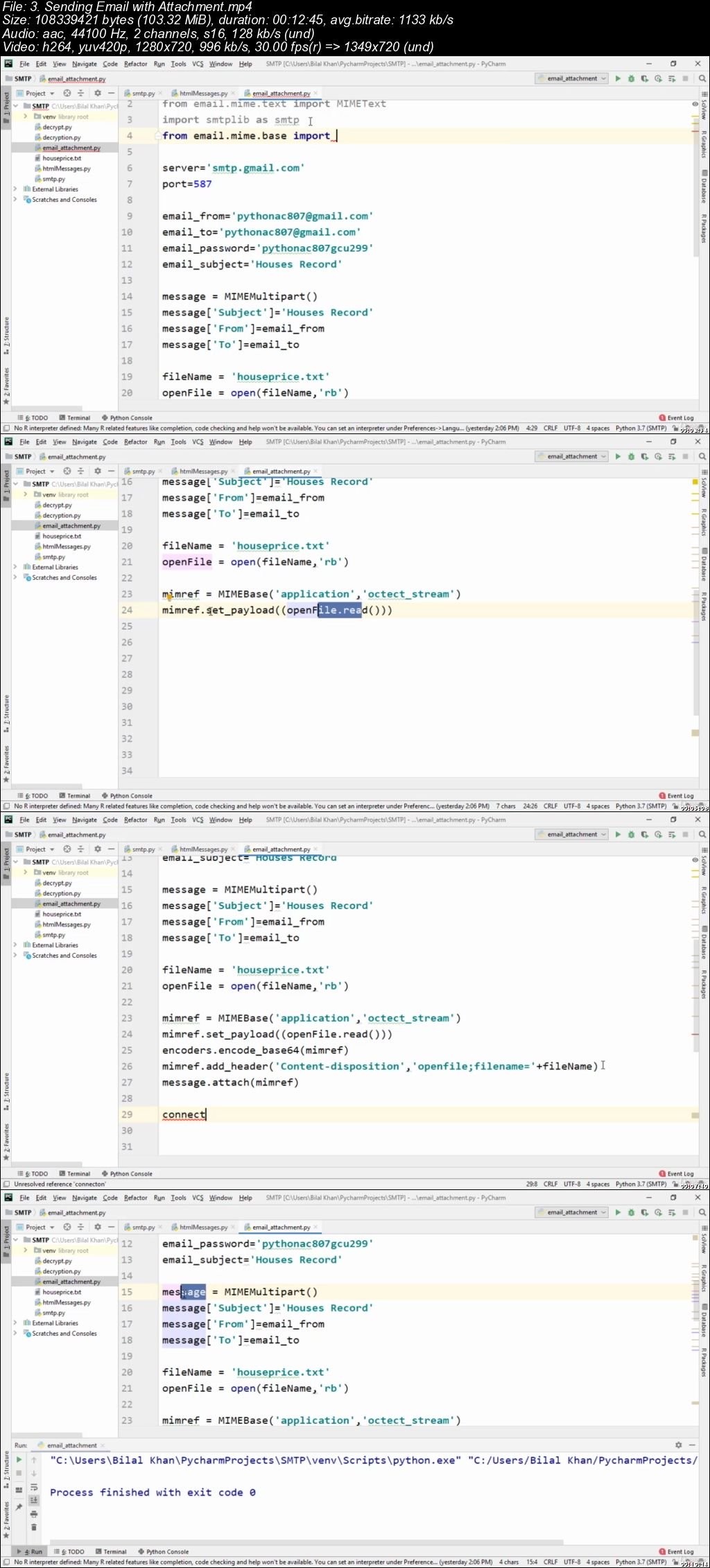Expand External Libraries in the second frame
The height and width of the screenshot is (1568, 710).
(x=15, y=567)
